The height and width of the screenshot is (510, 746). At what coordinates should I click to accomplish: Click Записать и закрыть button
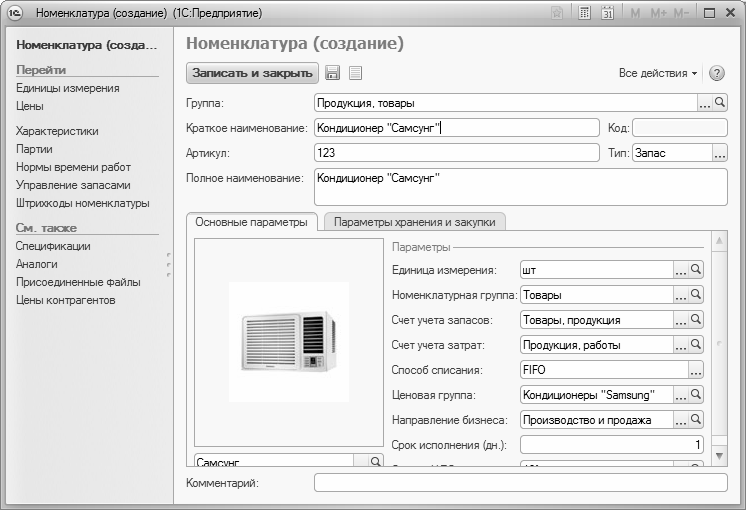click(252, 73)
